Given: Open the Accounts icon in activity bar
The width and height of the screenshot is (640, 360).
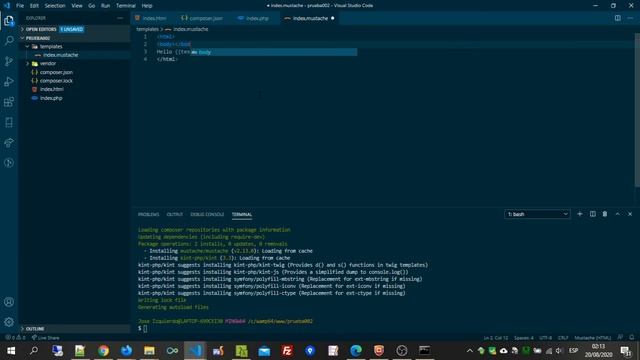Looking at the screenshot, I should (x=9, y=302).
